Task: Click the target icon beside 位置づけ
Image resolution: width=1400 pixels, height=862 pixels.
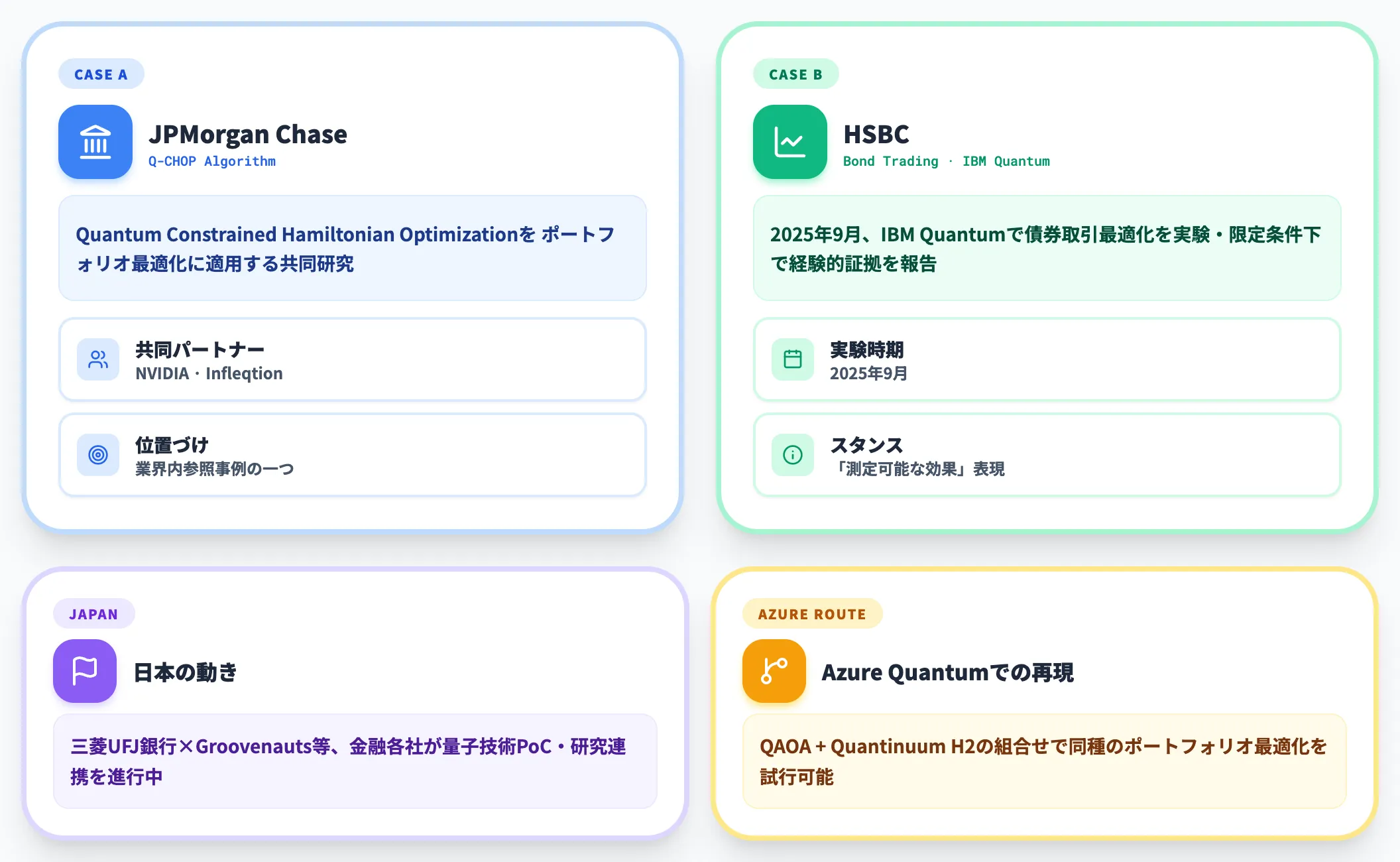Action: point(98,455)
